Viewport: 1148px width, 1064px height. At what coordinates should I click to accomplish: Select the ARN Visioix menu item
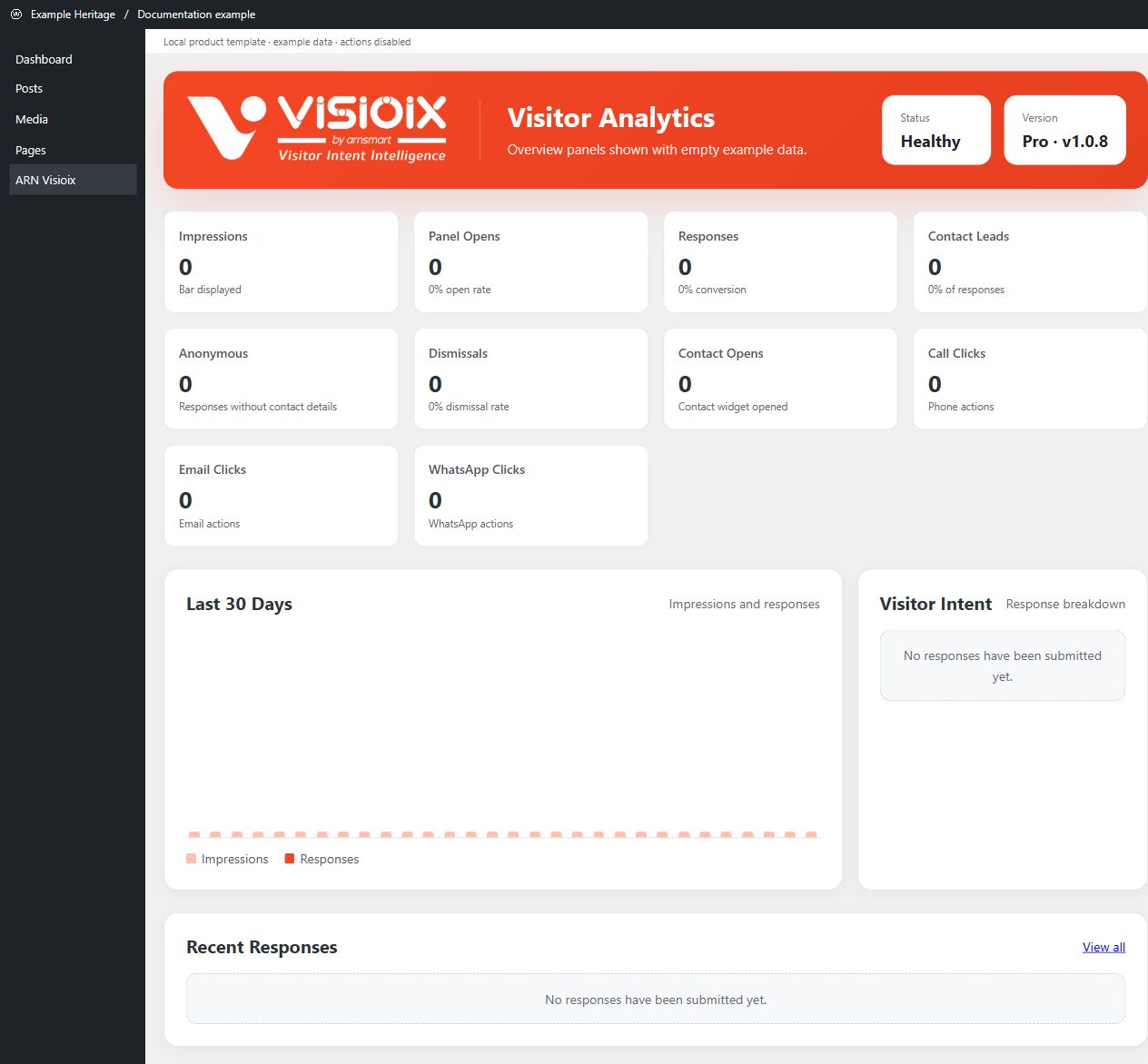[73, 180]
